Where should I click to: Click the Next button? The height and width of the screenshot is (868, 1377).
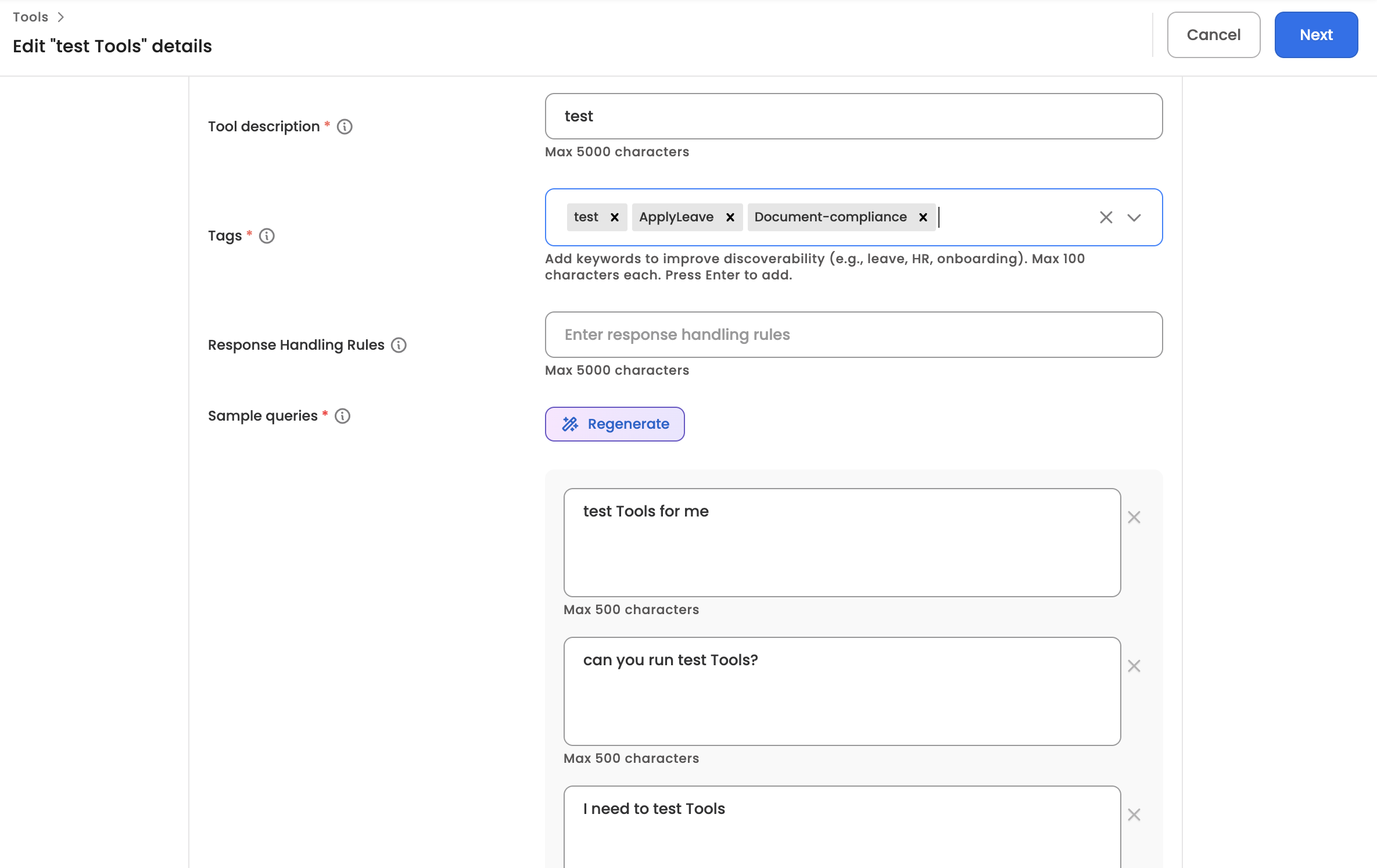click(1316, 35)
